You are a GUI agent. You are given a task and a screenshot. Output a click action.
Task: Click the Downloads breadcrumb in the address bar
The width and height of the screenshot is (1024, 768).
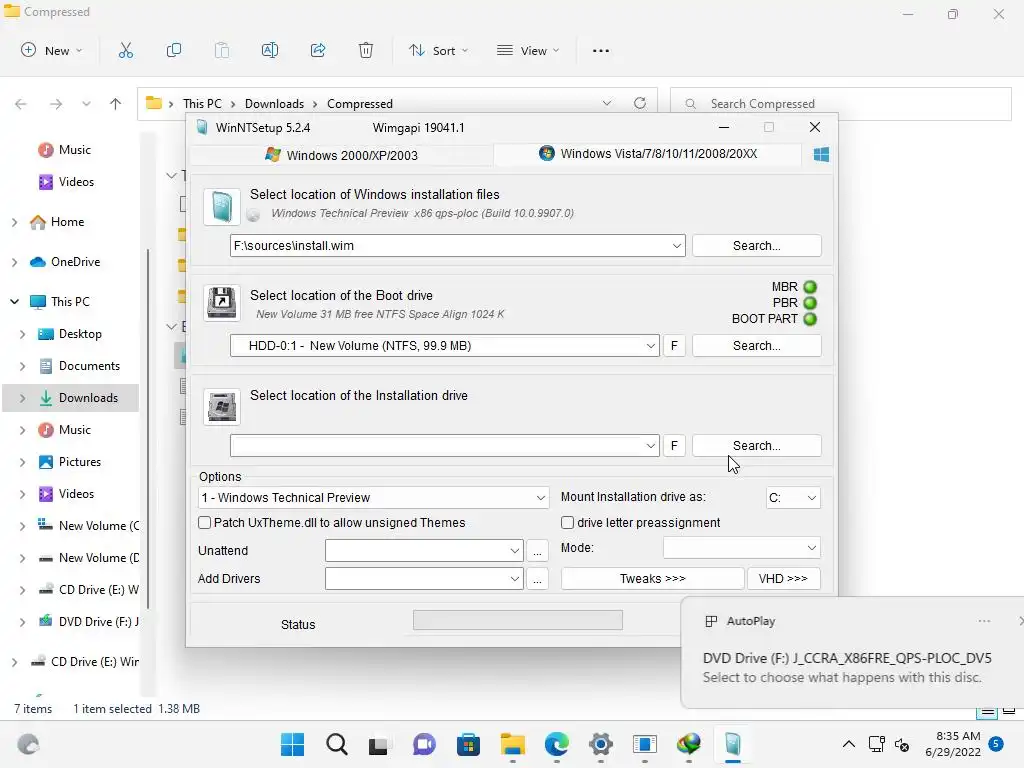pyautogui.click(x=274, y=104)
